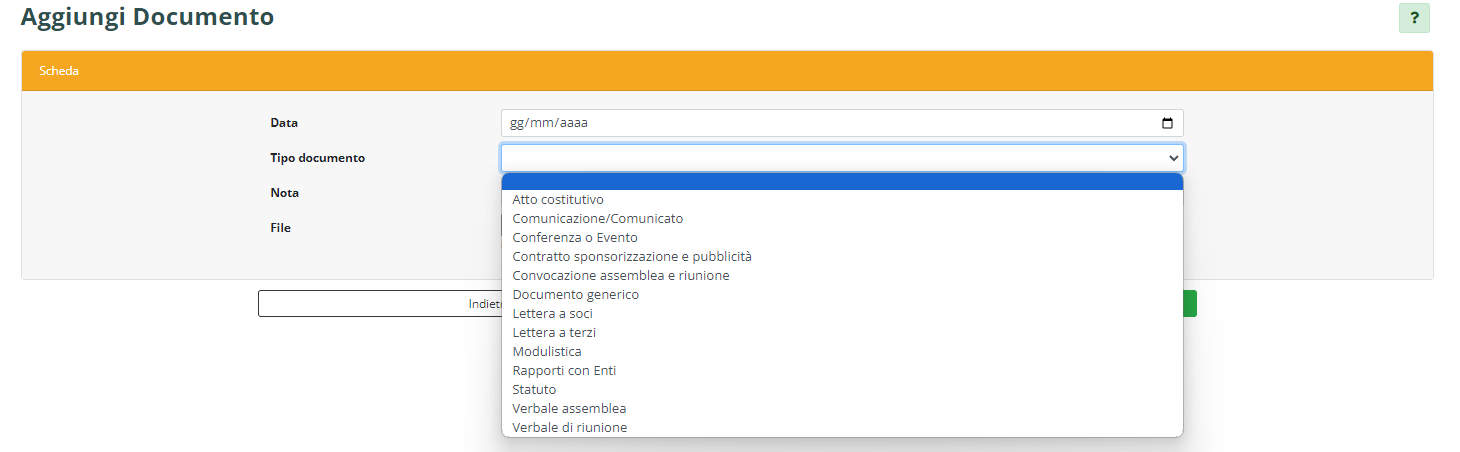Click the Tipo documento dropdown arrow
Viewport: 1460px width, 452px height.
(x=1173, y=158)
